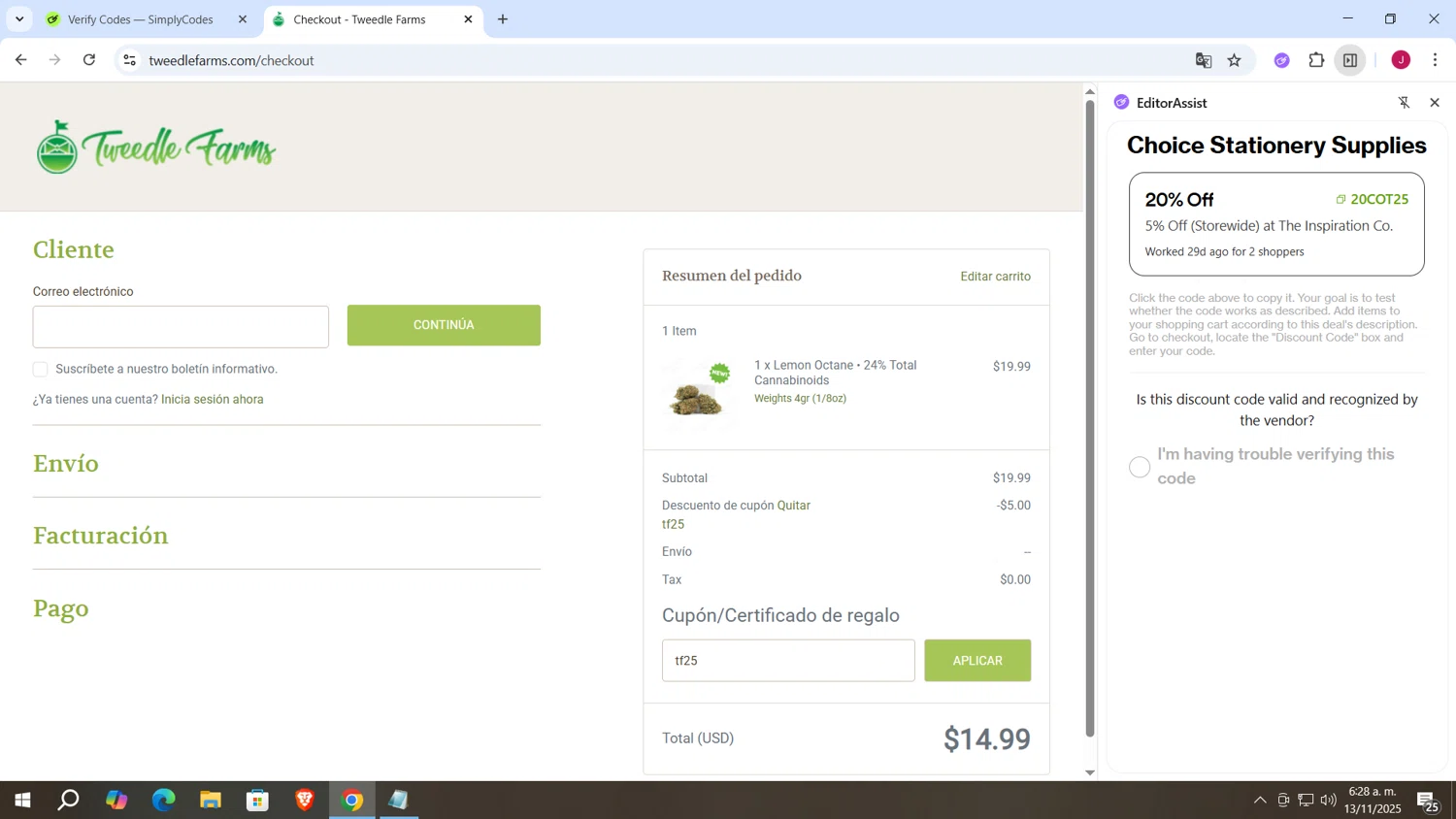Open the volume control tray icon

tap(1328, 801)
